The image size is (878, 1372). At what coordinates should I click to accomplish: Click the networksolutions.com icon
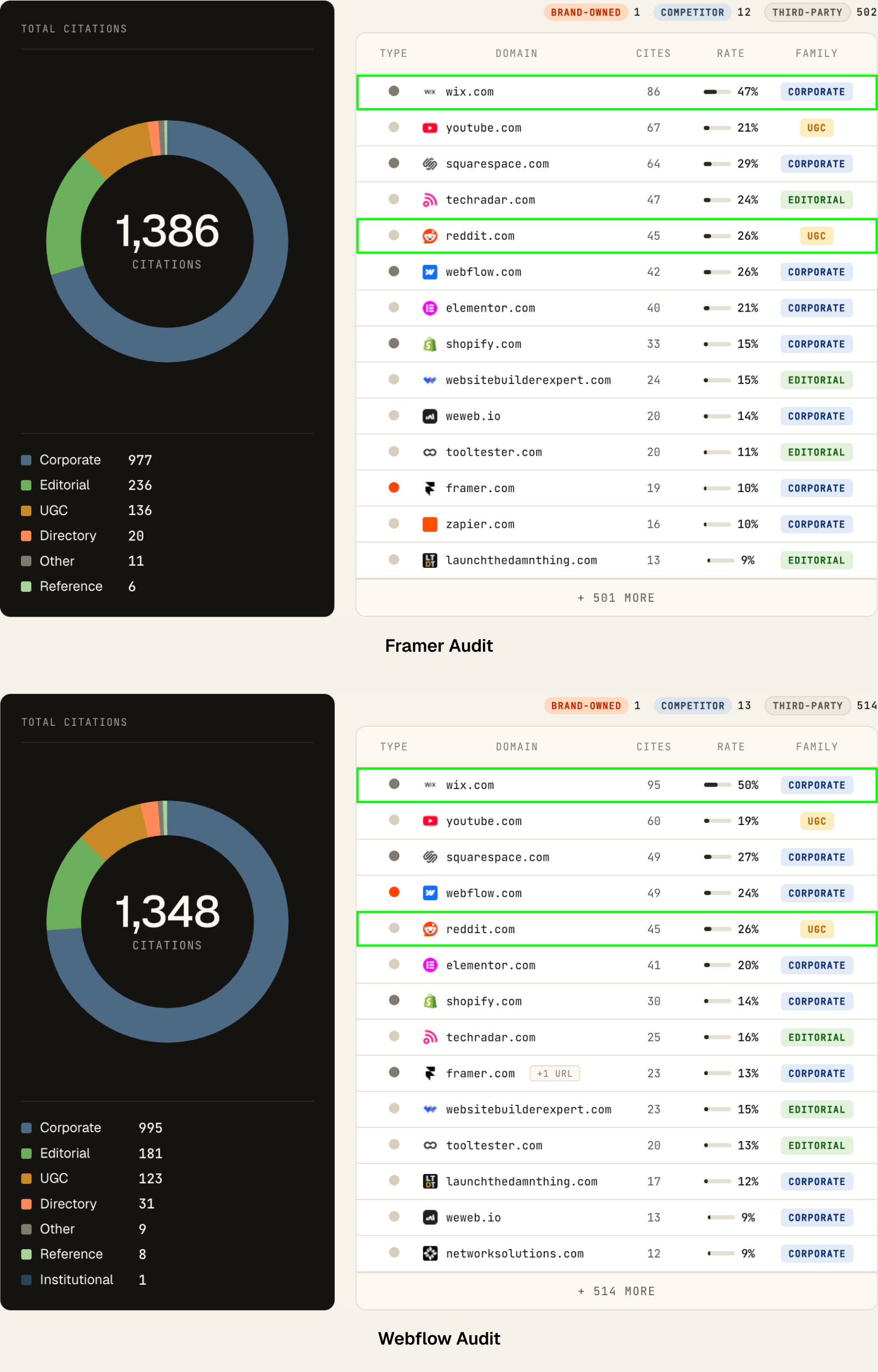(x=430, y=1254)
